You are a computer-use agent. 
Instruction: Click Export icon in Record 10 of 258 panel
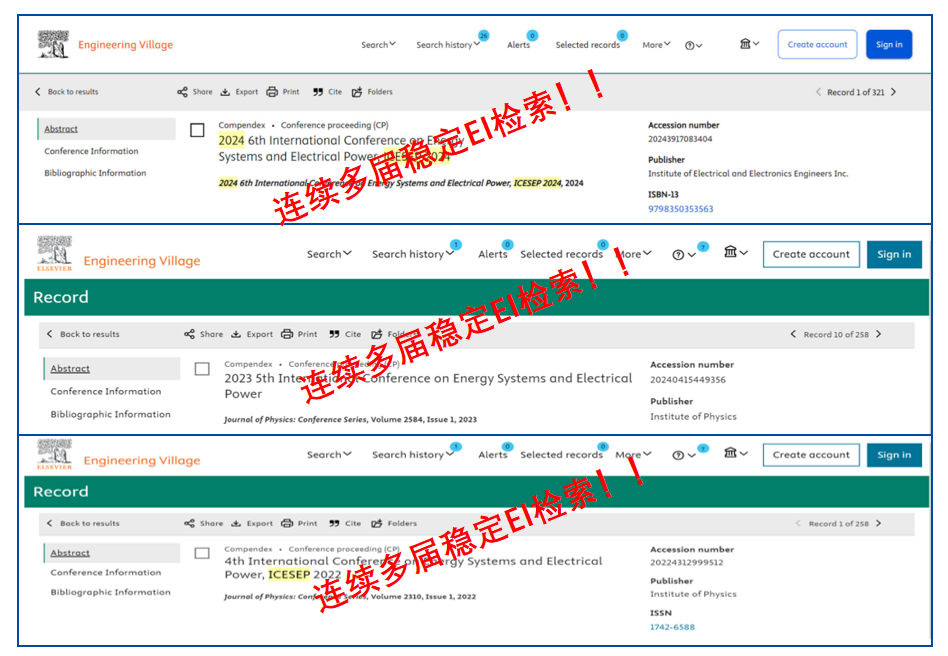point(236,334)
